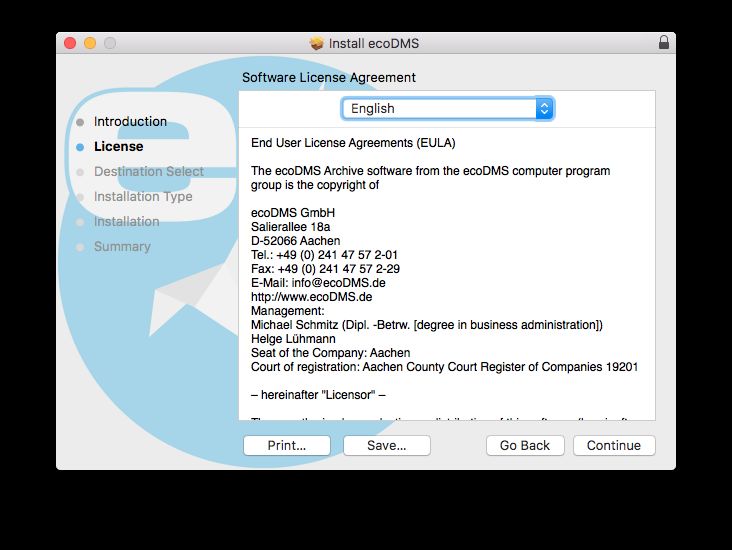Click the 'Install ecoDMS' window title
Screen dimensions: 732x550
click(374, 43)
